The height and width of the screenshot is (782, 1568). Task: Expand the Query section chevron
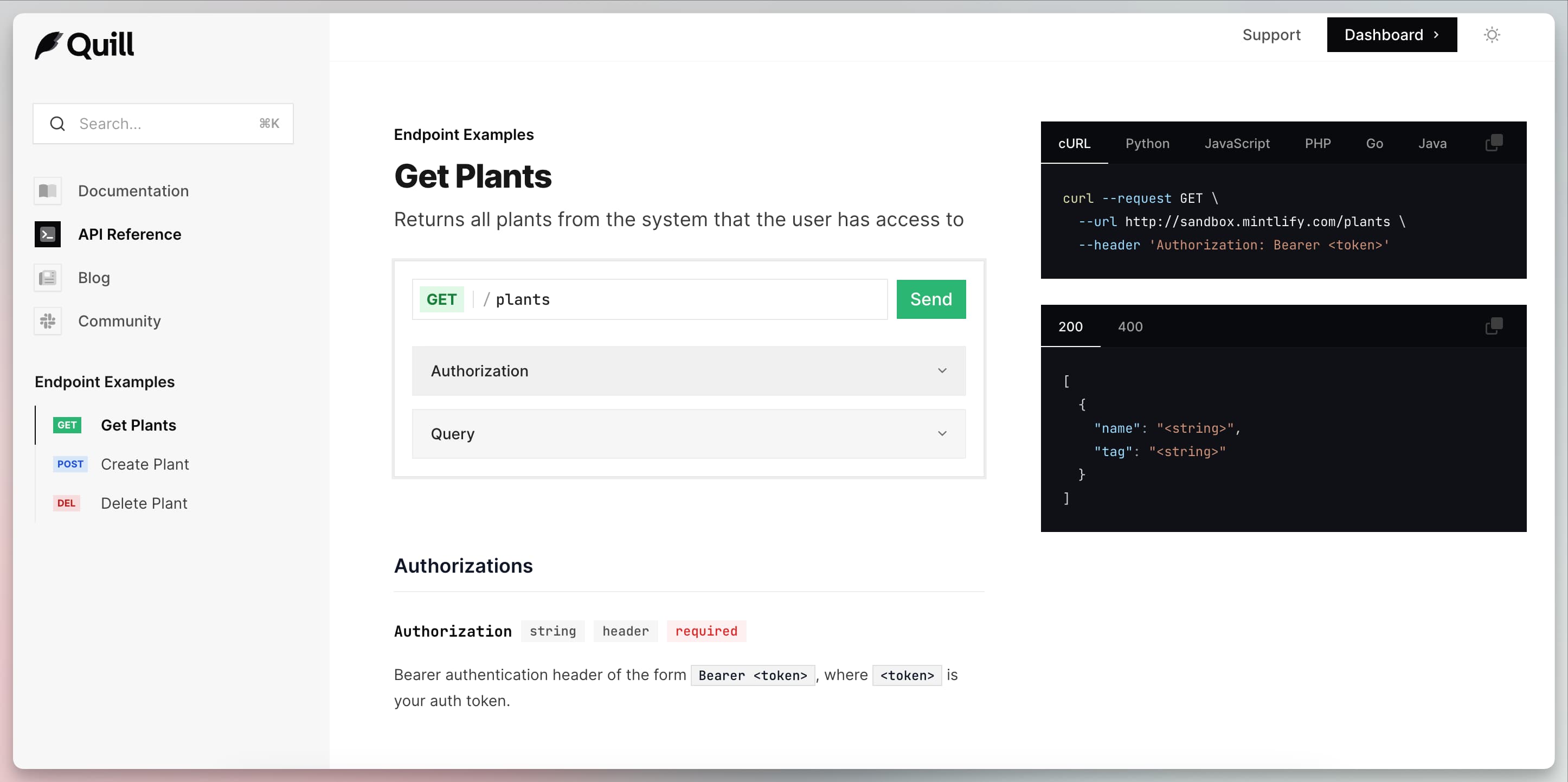click(942, 434)
